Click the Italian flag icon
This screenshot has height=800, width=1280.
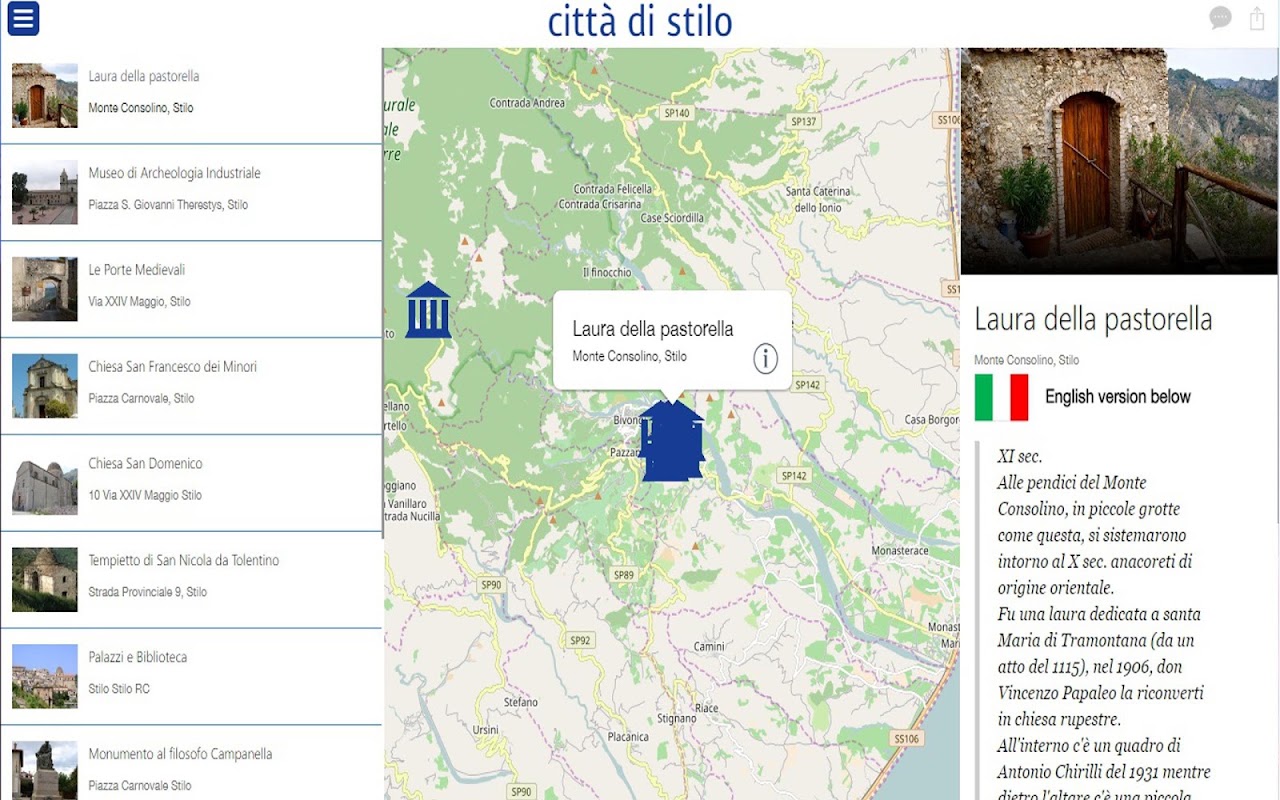1001,397
